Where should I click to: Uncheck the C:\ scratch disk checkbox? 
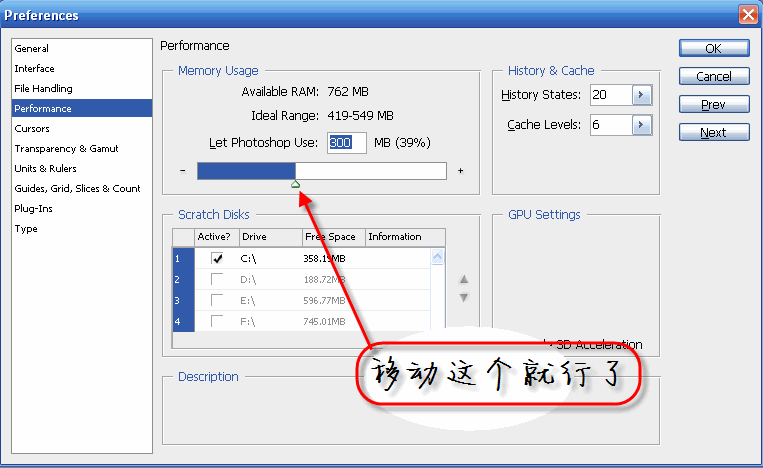tap(217, 258)
